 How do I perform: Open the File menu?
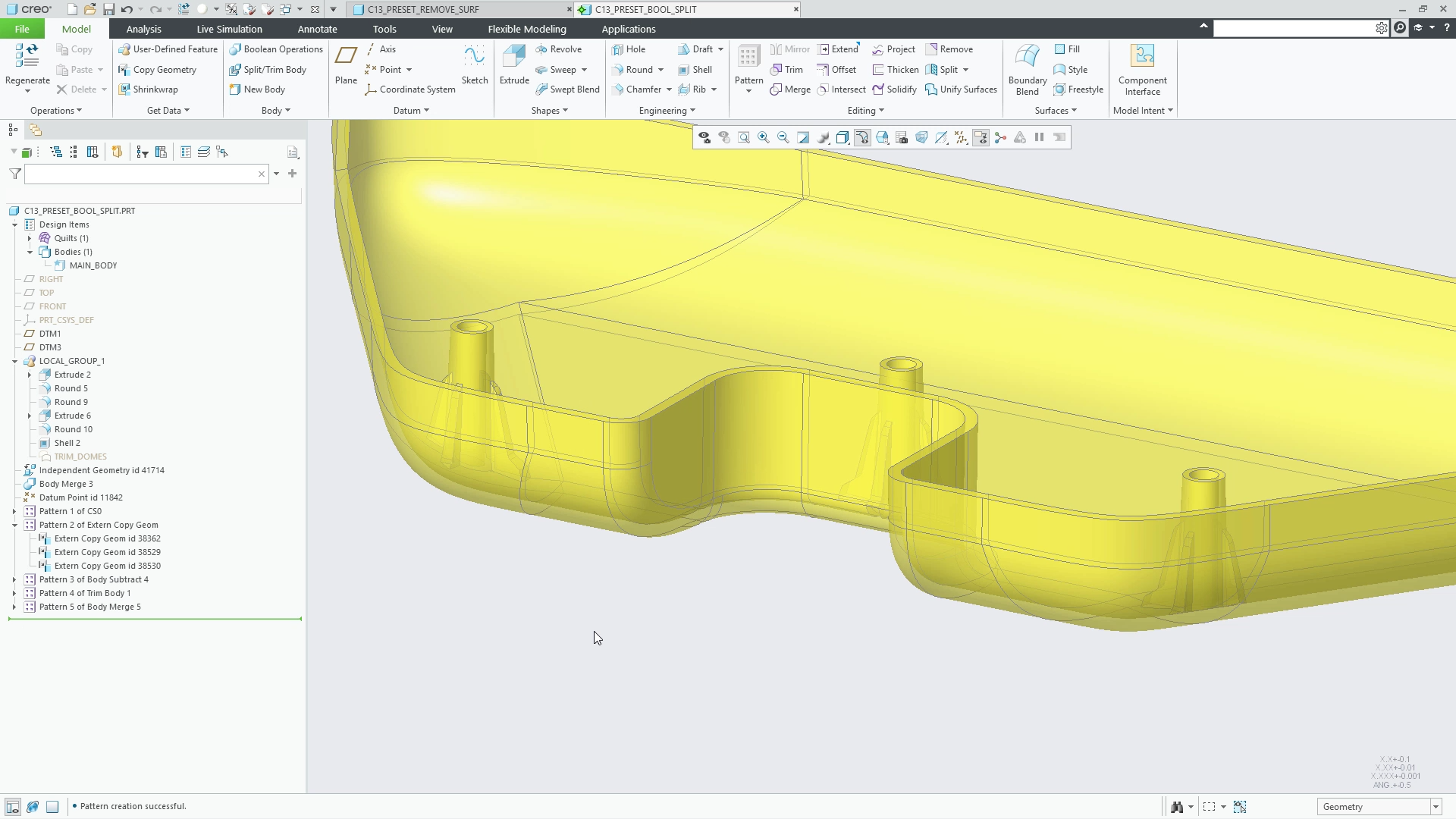pyautogui.click(x=22, y=29)
